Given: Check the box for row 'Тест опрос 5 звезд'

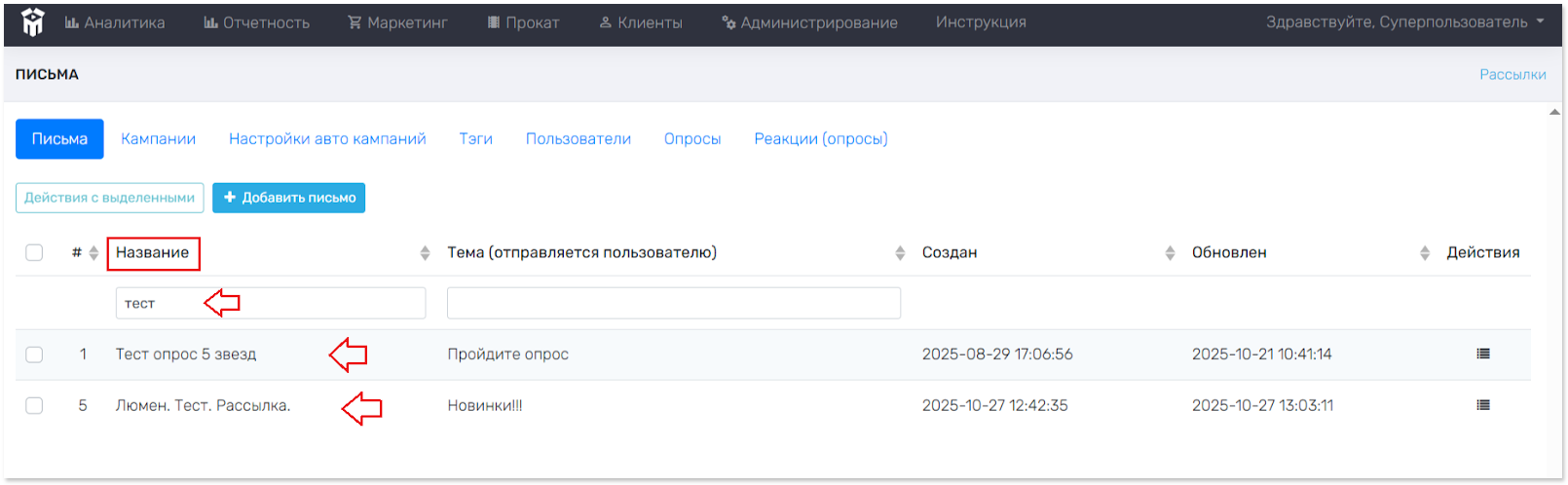Looking at the screenshot, I should point(34,354).
